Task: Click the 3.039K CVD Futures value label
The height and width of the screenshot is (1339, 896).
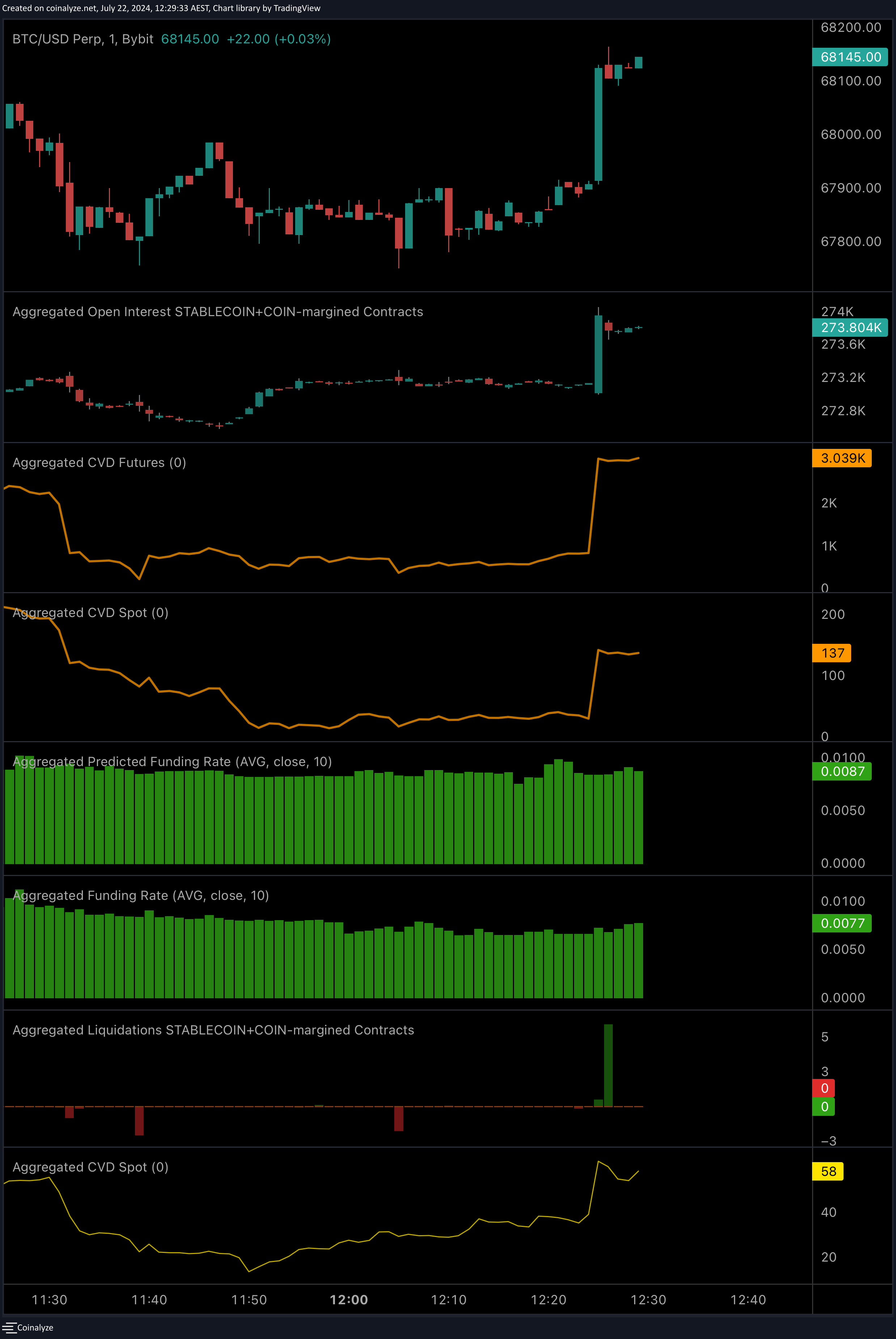Action: 842,458
